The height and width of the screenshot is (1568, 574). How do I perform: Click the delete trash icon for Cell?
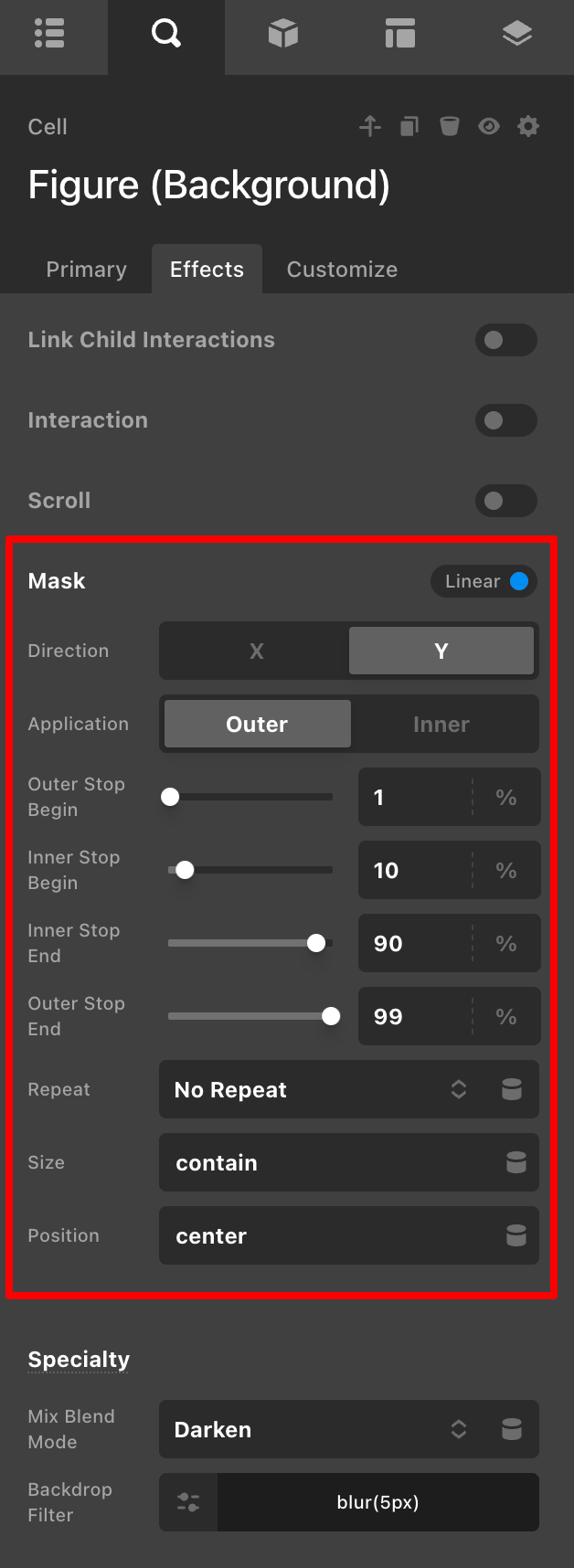click(449, 126)
